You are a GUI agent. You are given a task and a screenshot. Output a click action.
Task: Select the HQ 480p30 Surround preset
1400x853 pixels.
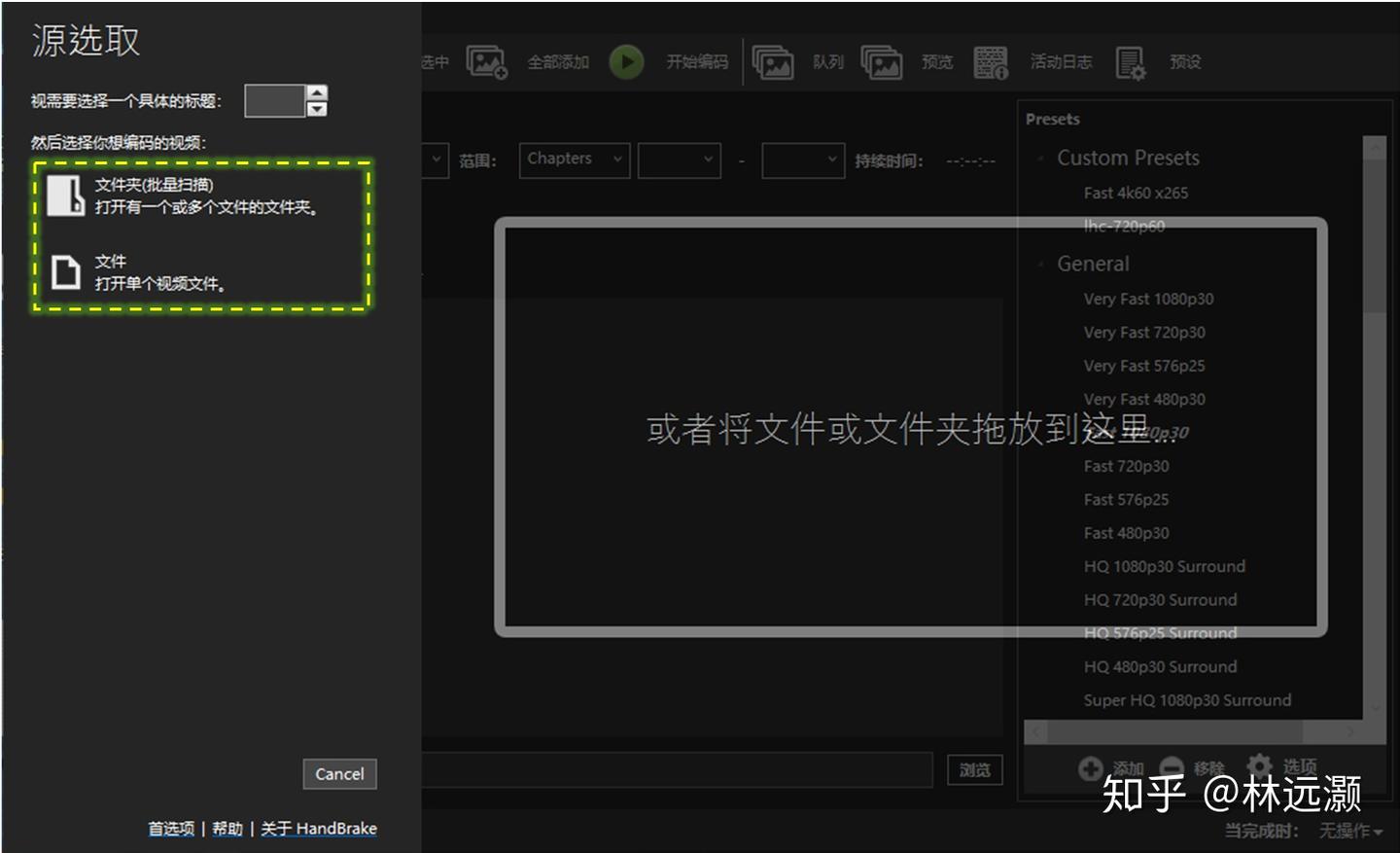tap(1160, 666)
